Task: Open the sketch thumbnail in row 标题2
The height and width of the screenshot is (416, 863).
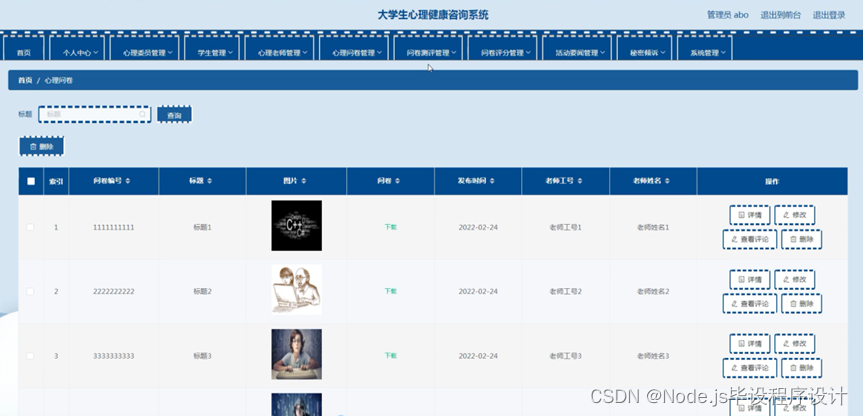Action: (297, 289)
